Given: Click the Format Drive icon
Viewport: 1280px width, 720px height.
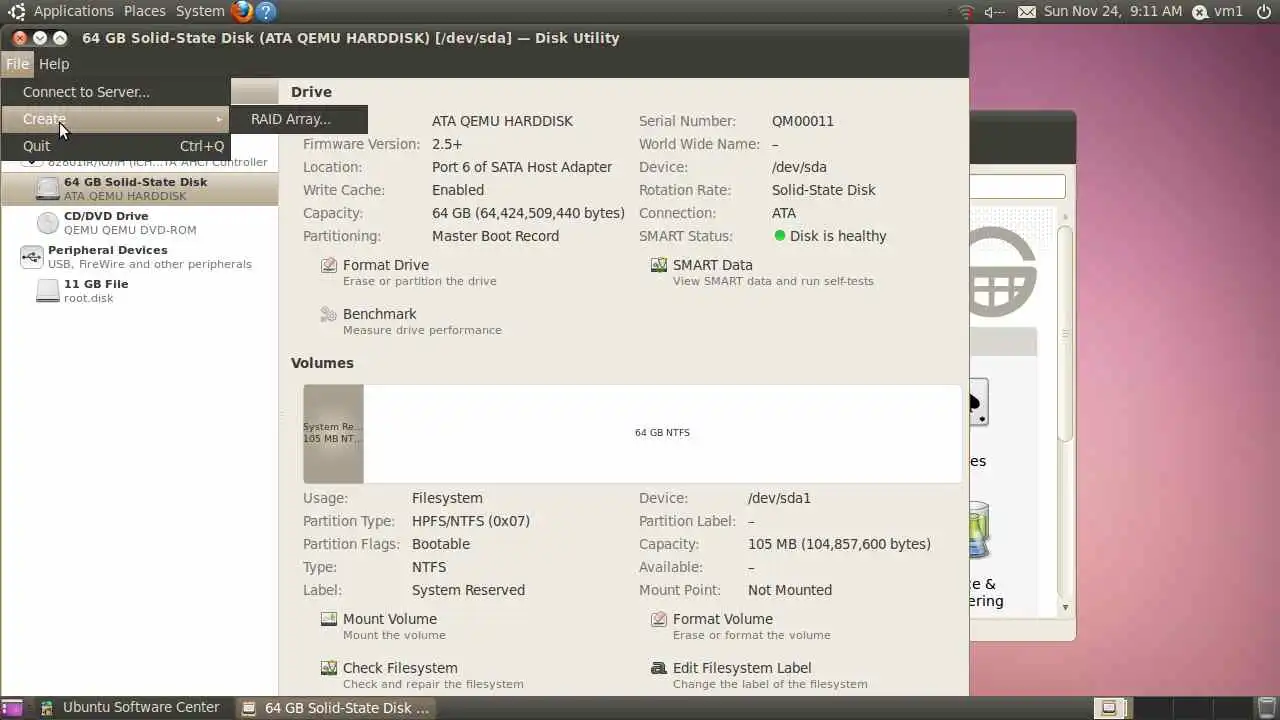Looking at the screenshot, I should coord(329,265).
